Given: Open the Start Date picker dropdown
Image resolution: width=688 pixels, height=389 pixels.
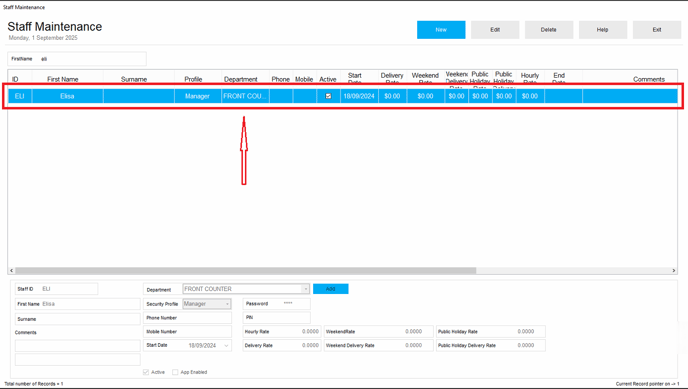Looking at the screenshot, I should (226, 346).
